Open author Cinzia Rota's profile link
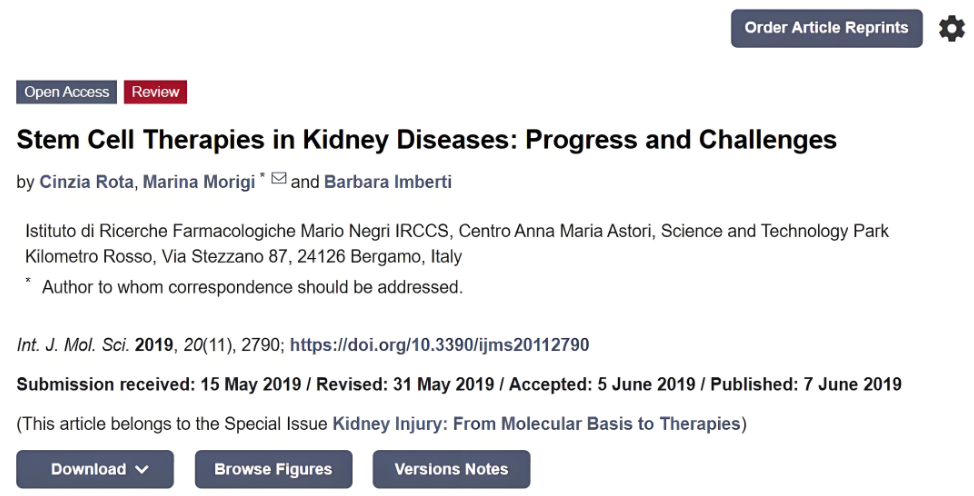This screenshot has height=496, width=974. tap(86, 182)
